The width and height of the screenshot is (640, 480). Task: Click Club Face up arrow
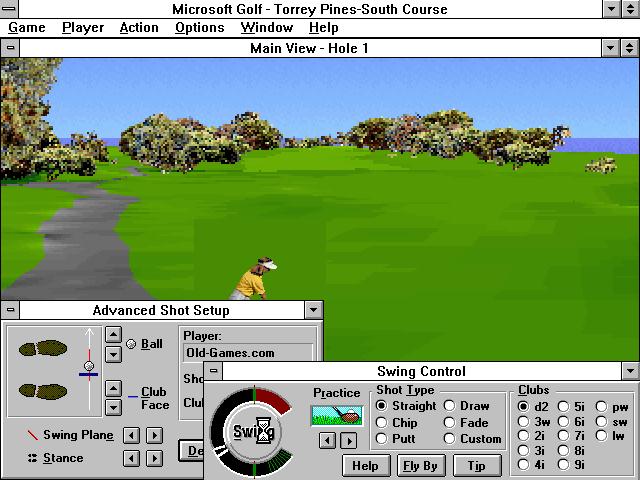113,389
